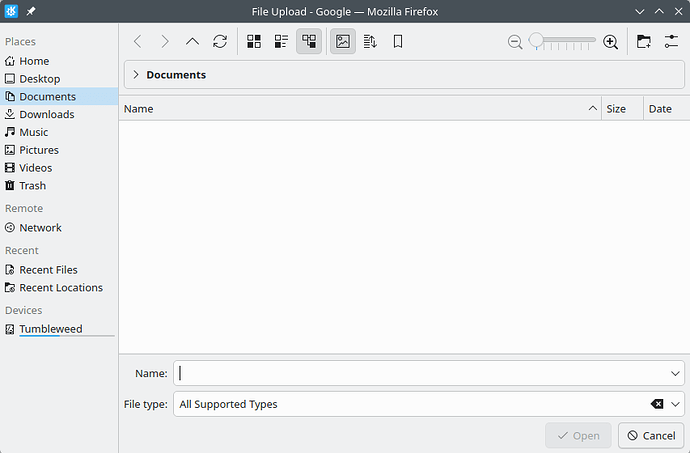Click the Cancel button
This screenshot has width=690, height=453.
[650, 436]
